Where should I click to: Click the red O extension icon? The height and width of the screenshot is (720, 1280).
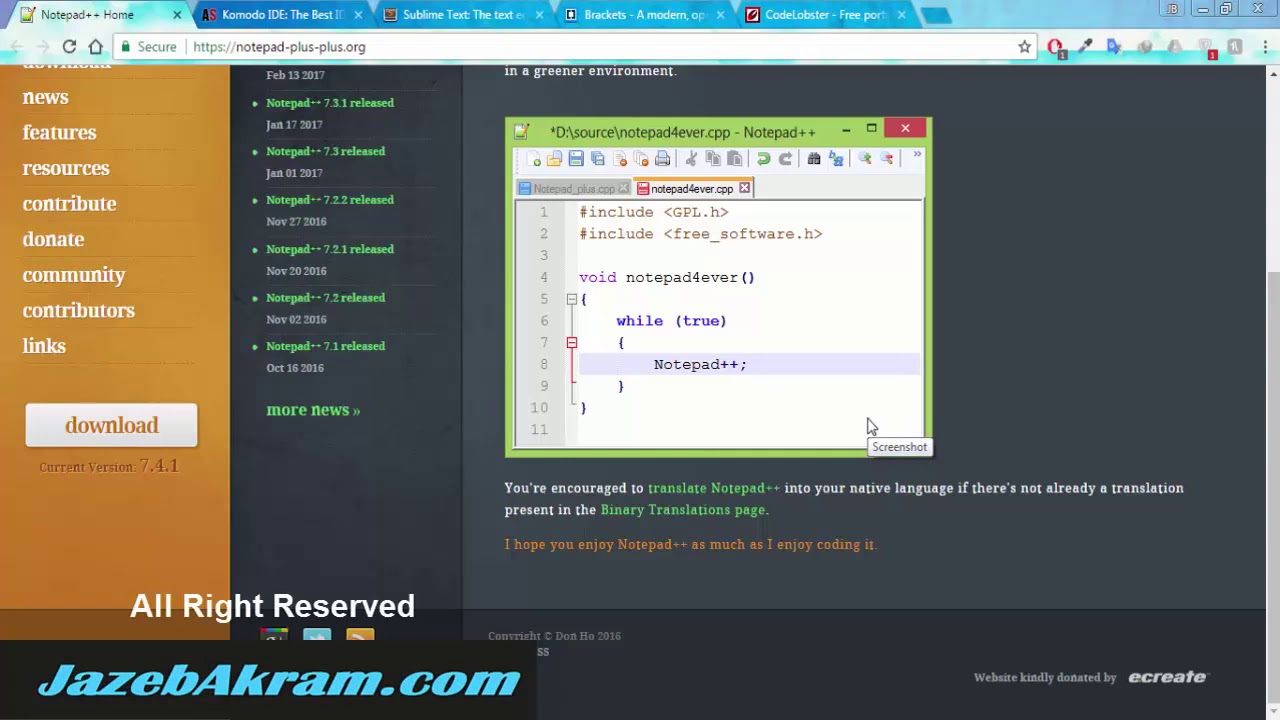click(x=1055, y=47)
